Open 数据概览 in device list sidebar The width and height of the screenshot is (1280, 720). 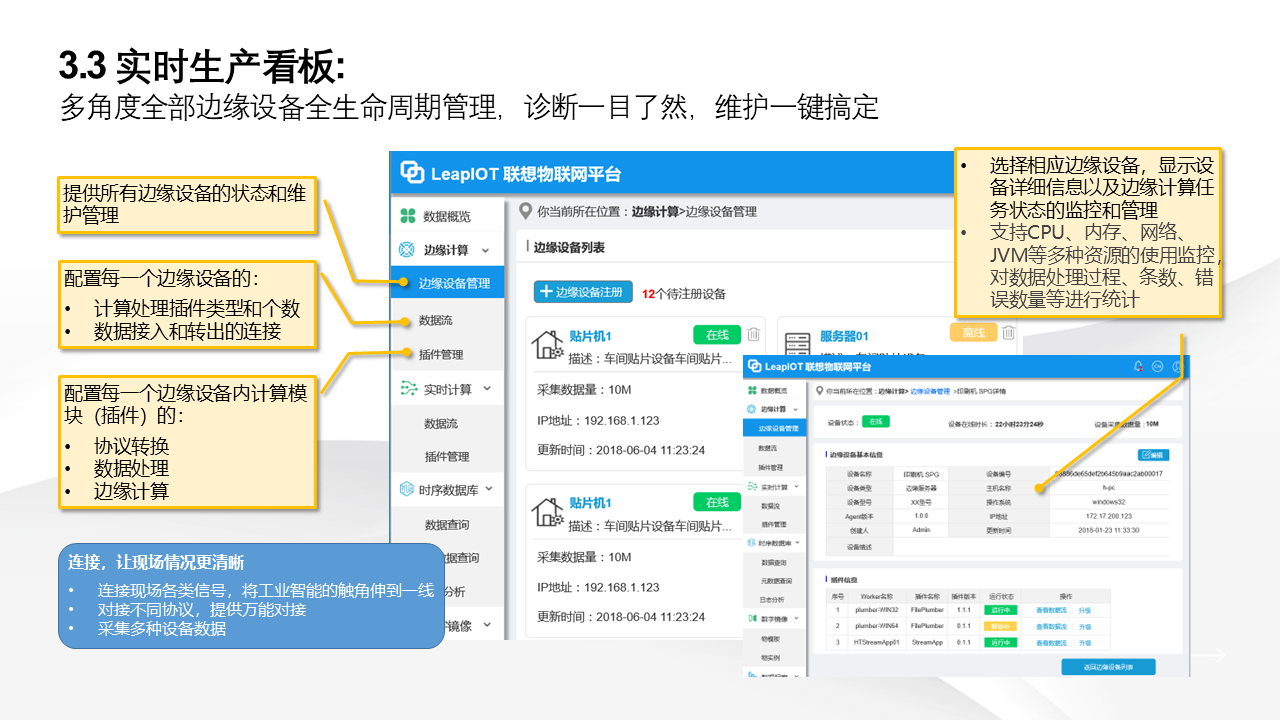tap(447, 216)
